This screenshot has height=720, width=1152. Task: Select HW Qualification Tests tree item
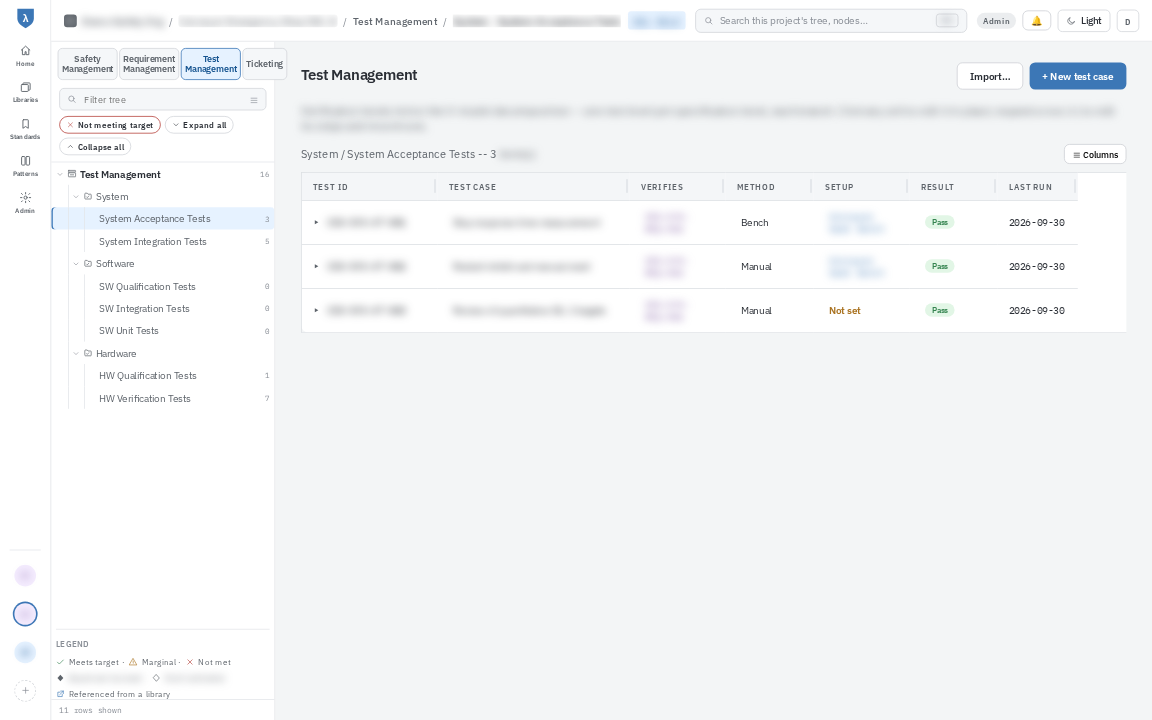(162, 375)
